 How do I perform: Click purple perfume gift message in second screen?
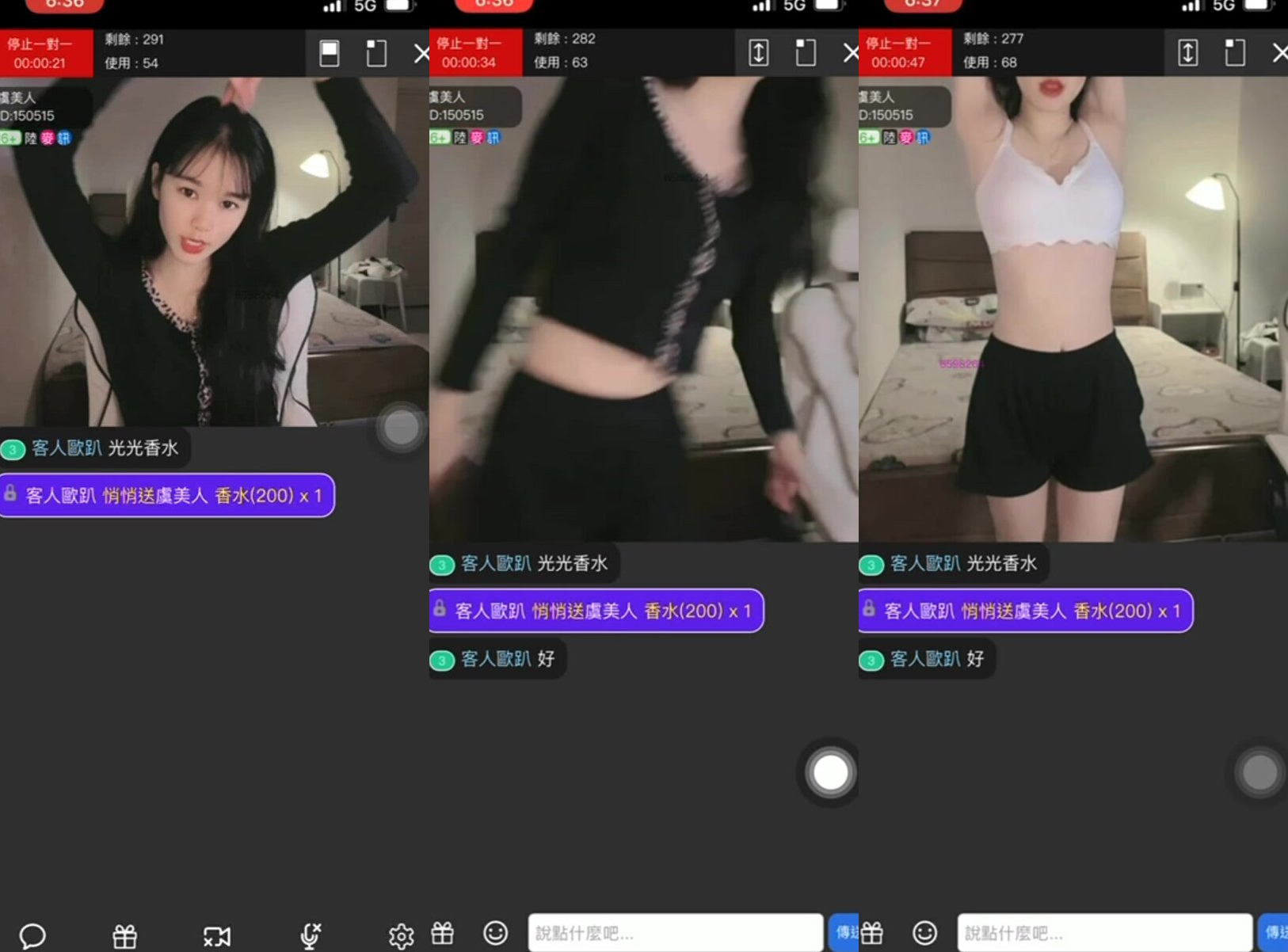[596, 611]
